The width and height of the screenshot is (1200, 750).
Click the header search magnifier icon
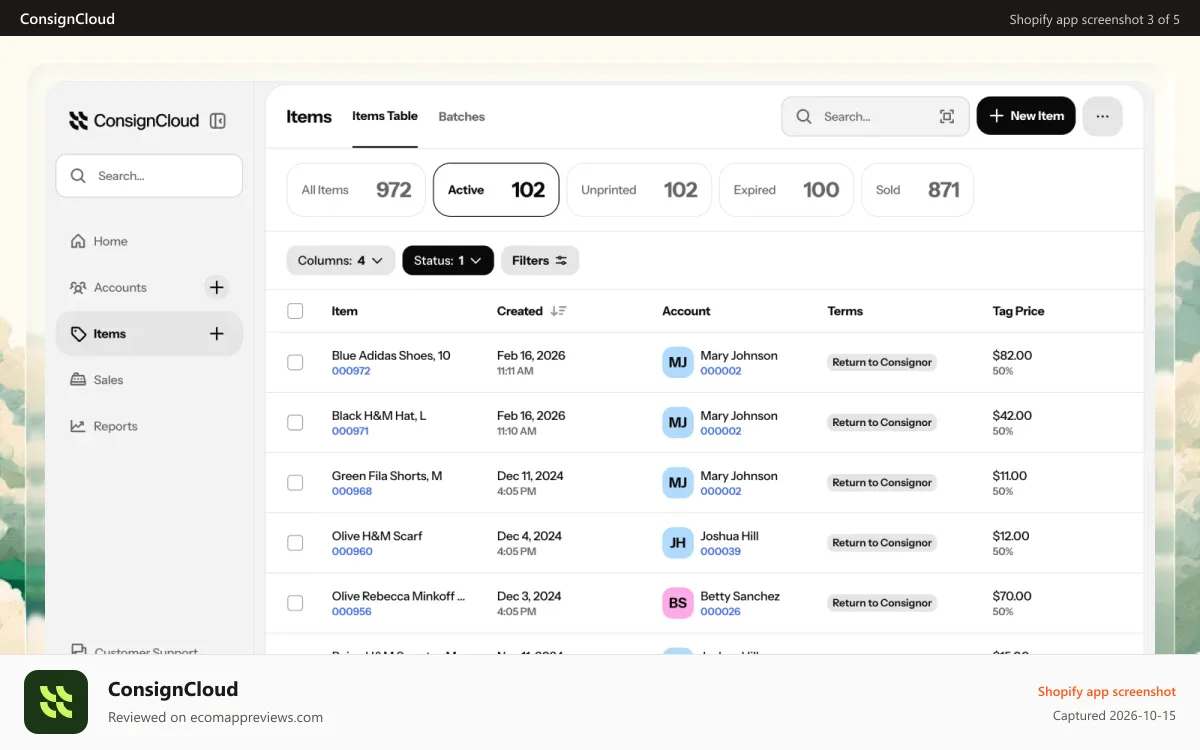click(x=804, y=117)
